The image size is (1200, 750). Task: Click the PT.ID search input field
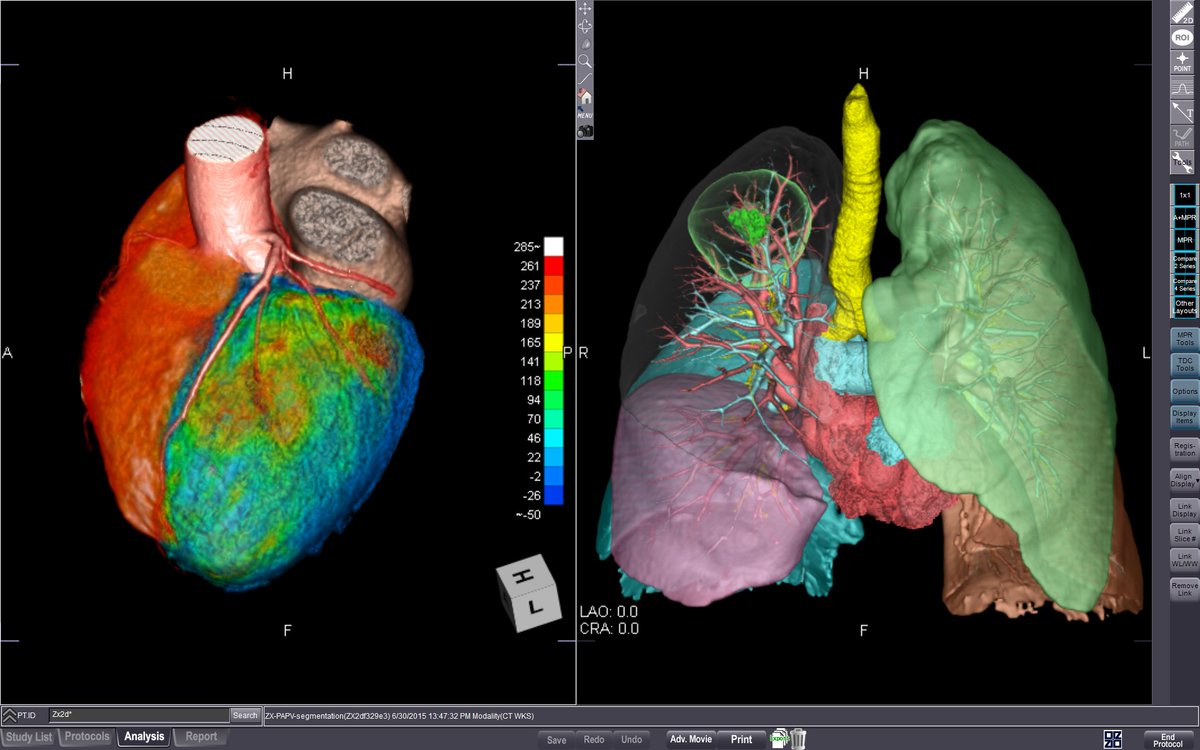pos(139,715)
